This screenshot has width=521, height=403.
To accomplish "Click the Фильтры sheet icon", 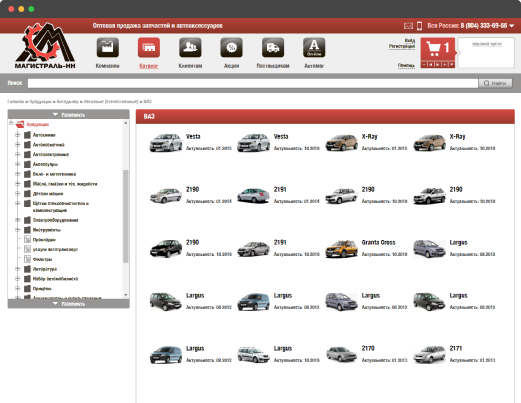I will point(27,259).
